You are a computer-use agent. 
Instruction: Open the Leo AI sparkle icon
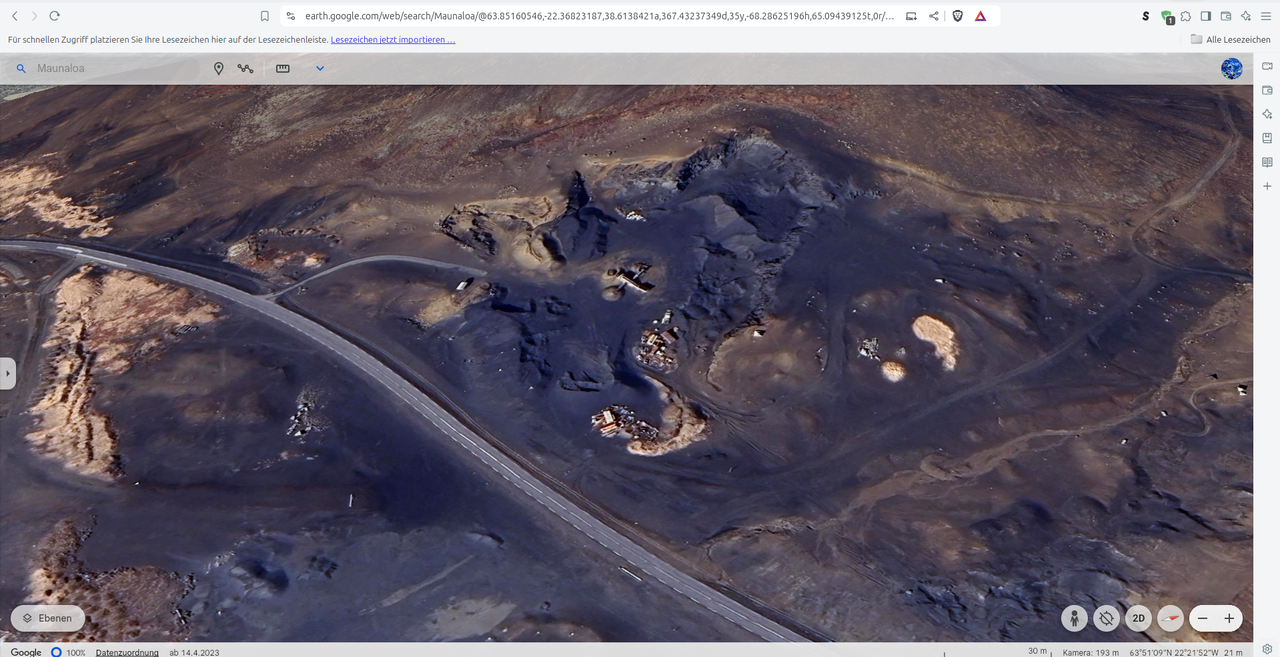(1246, 16)
